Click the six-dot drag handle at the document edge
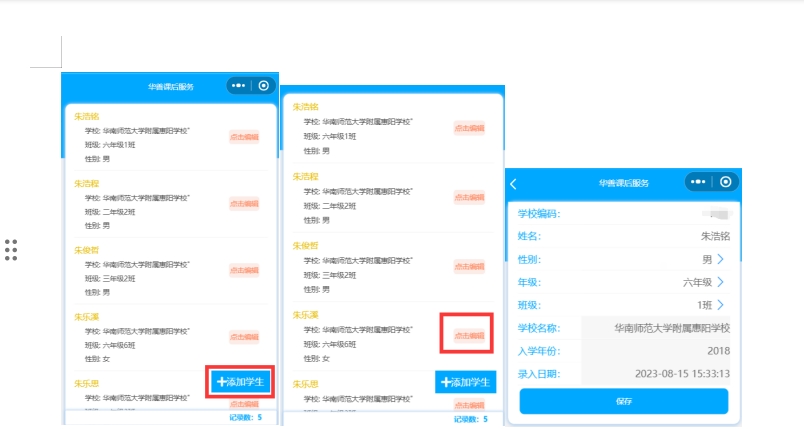804x429 pixels. click(x=11, y=250)
